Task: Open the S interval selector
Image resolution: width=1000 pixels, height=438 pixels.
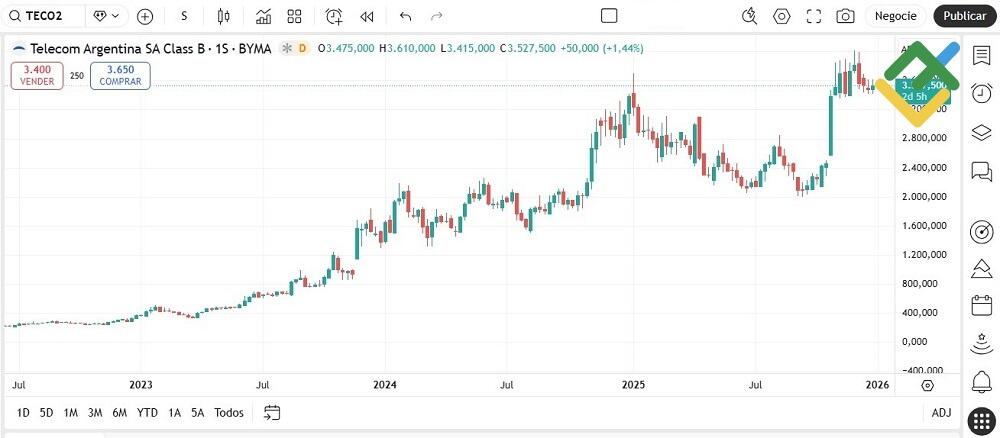Action: (184, 17)
